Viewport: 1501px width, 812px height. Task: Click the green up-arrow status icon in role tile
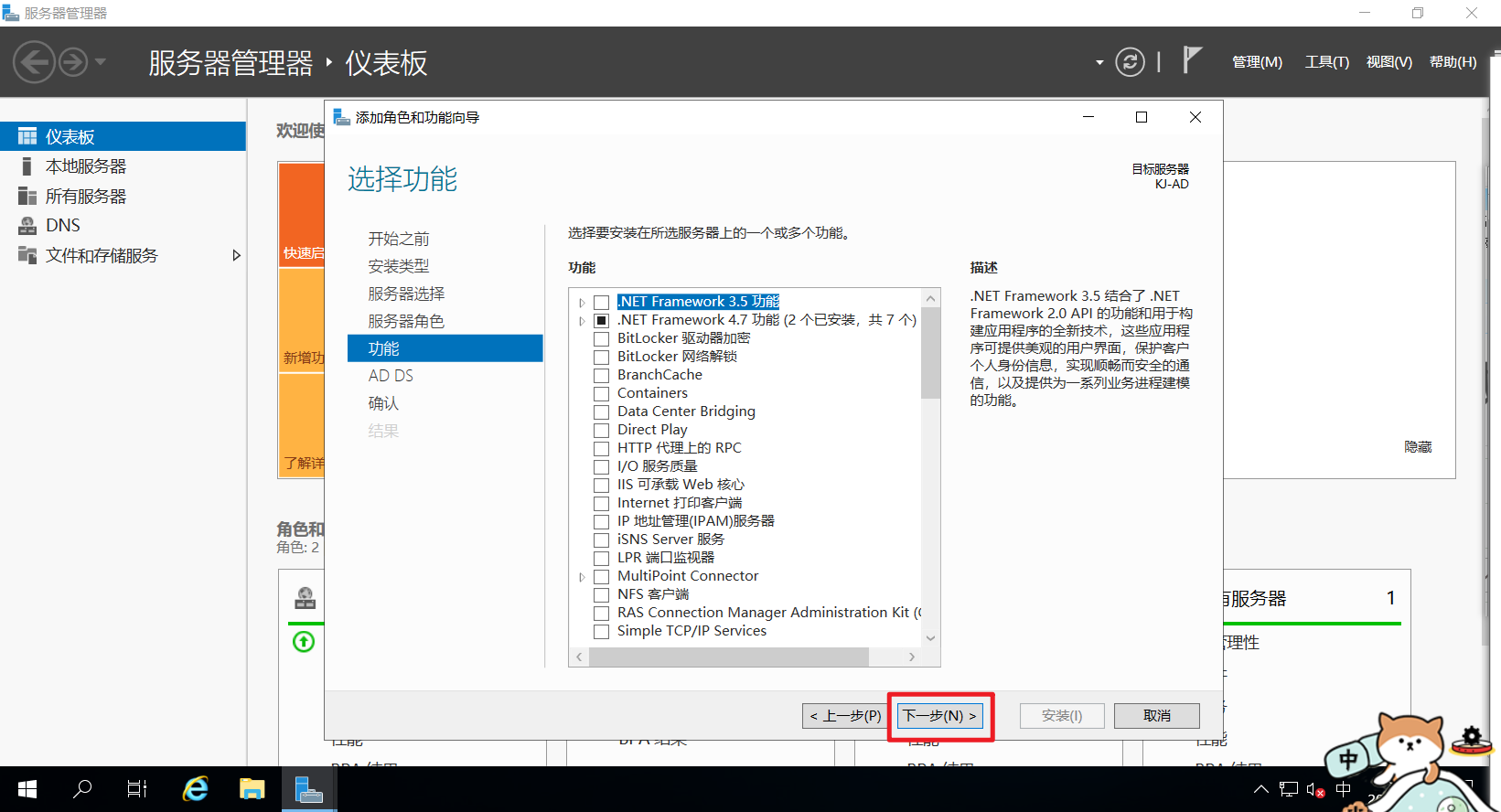(304, 641)
